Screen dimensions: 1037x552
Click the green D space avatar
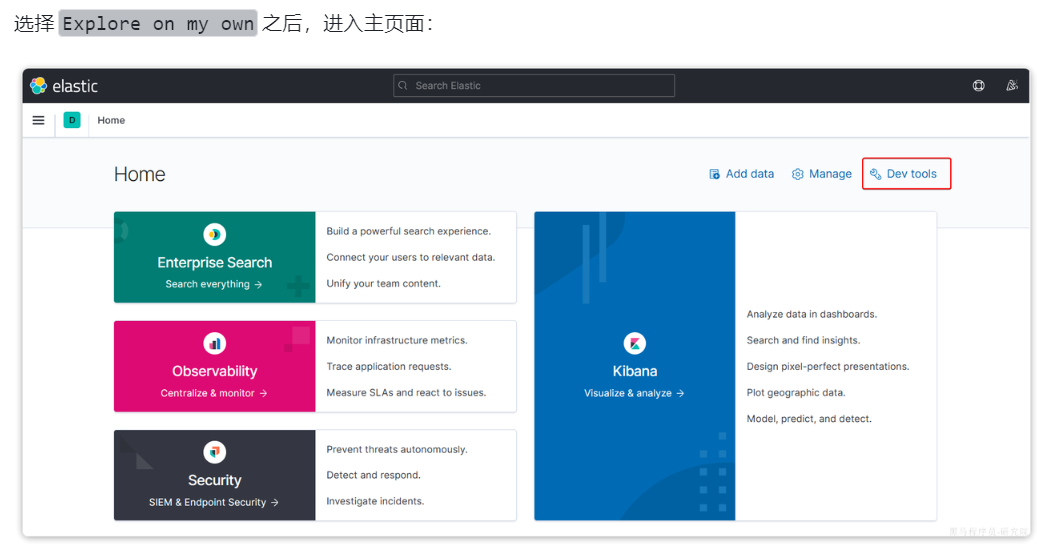[x=72, y=120]
